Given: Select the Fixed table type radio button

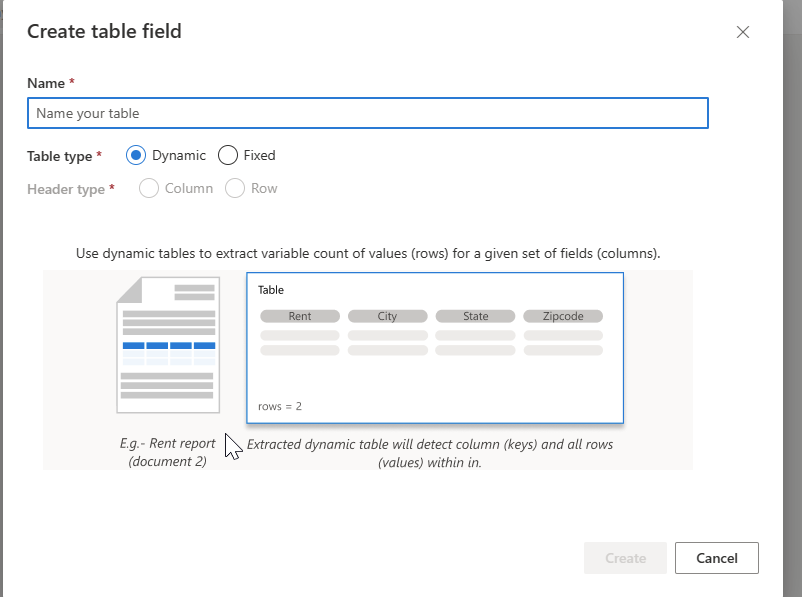Looking at the screenshot, I should pyautogui.click(x=228, y=155).
